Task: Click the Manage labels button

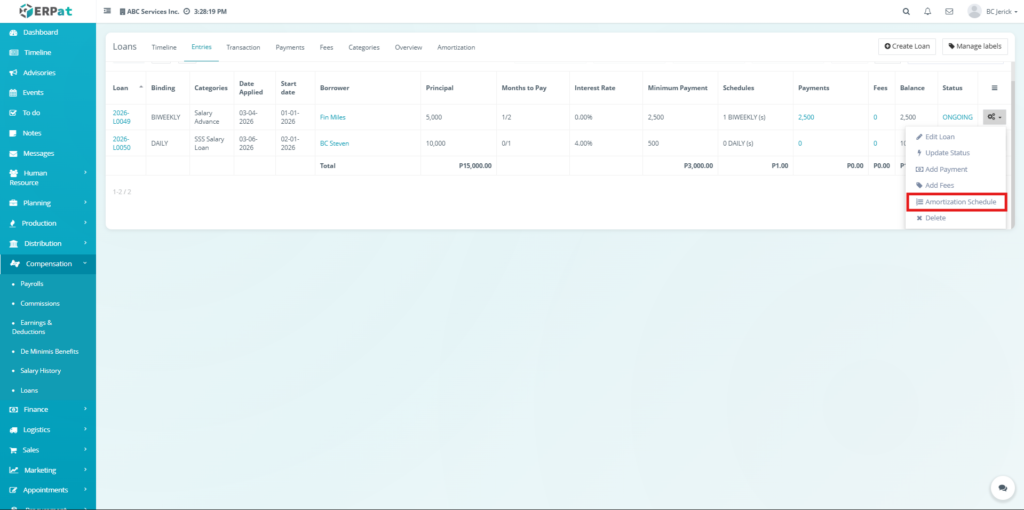Action: point(974,47)
